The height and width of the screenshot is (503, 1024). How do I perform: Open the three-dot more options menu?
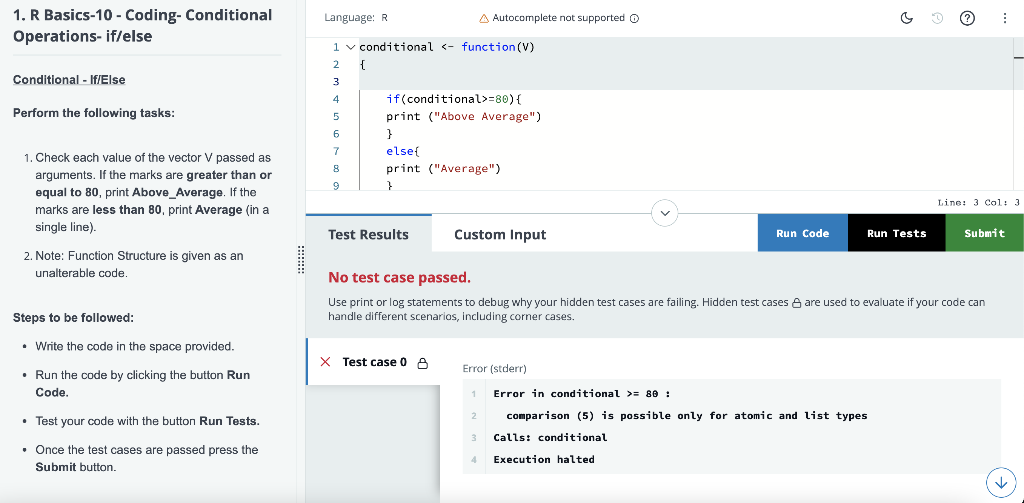[1004, 18]
